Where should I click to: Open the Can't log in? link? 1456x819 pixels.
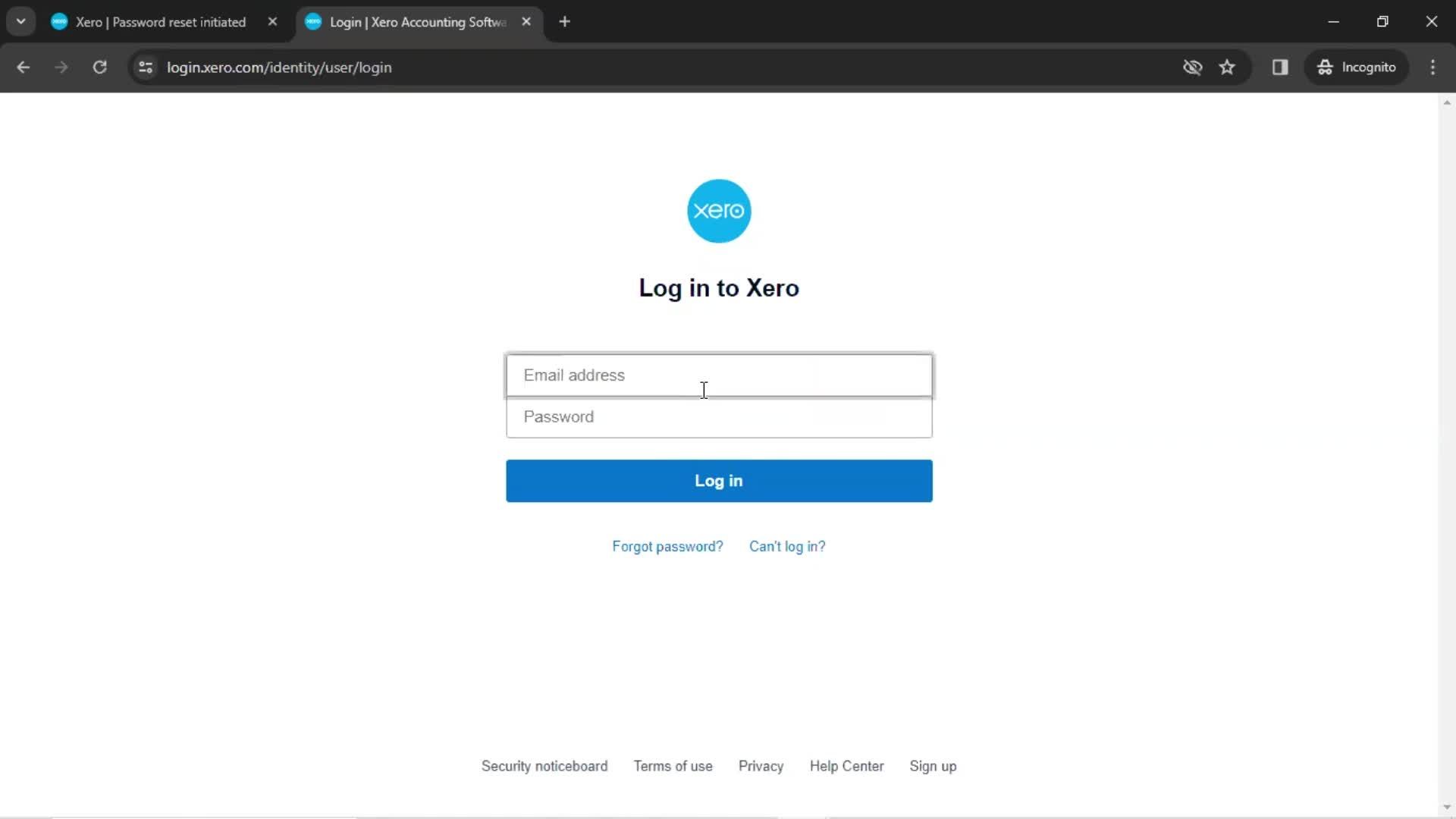click(x=787, y=547)
